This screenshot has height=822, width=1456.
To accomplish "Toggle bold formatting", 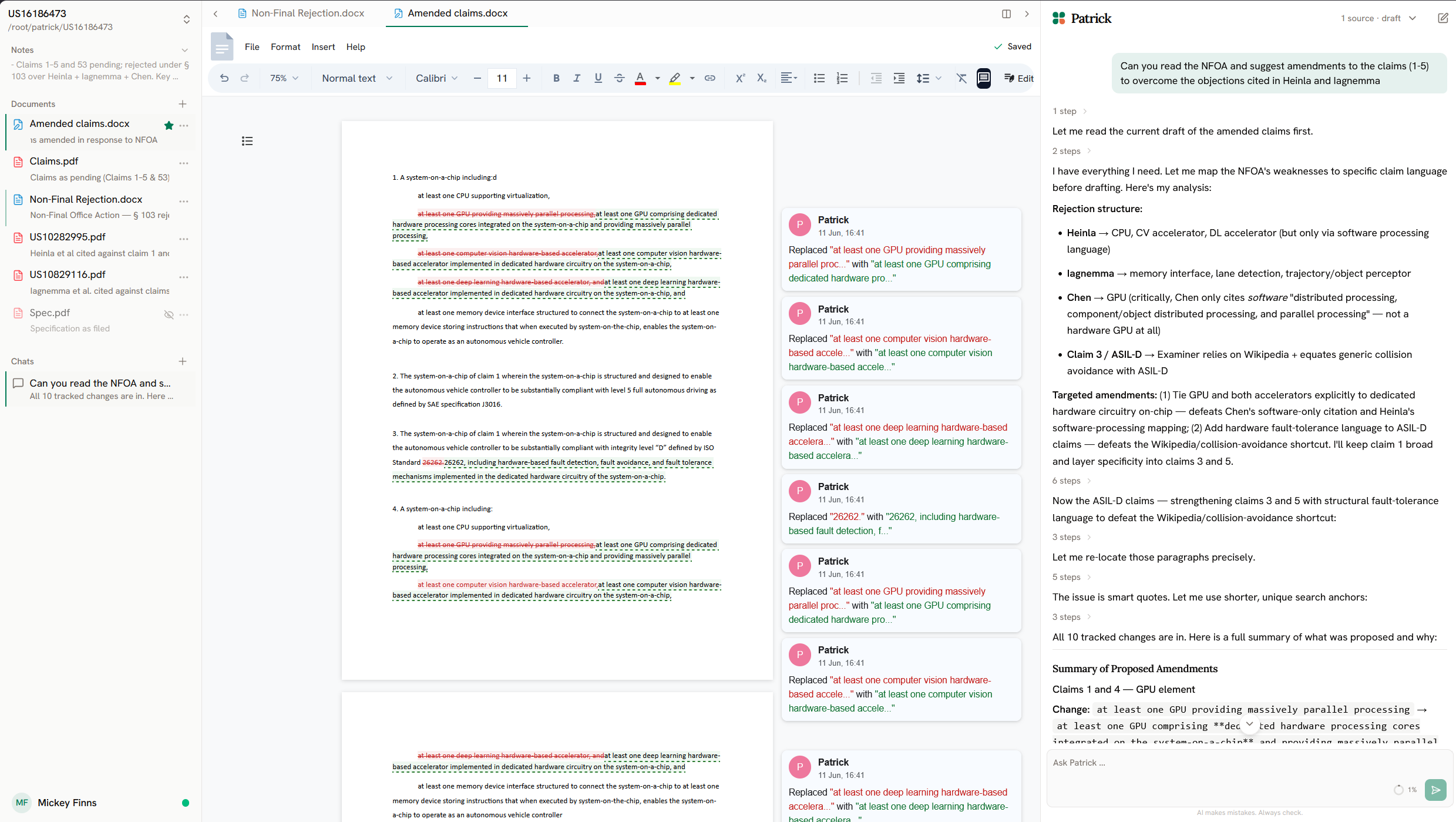I will click(x=556, y=78).
